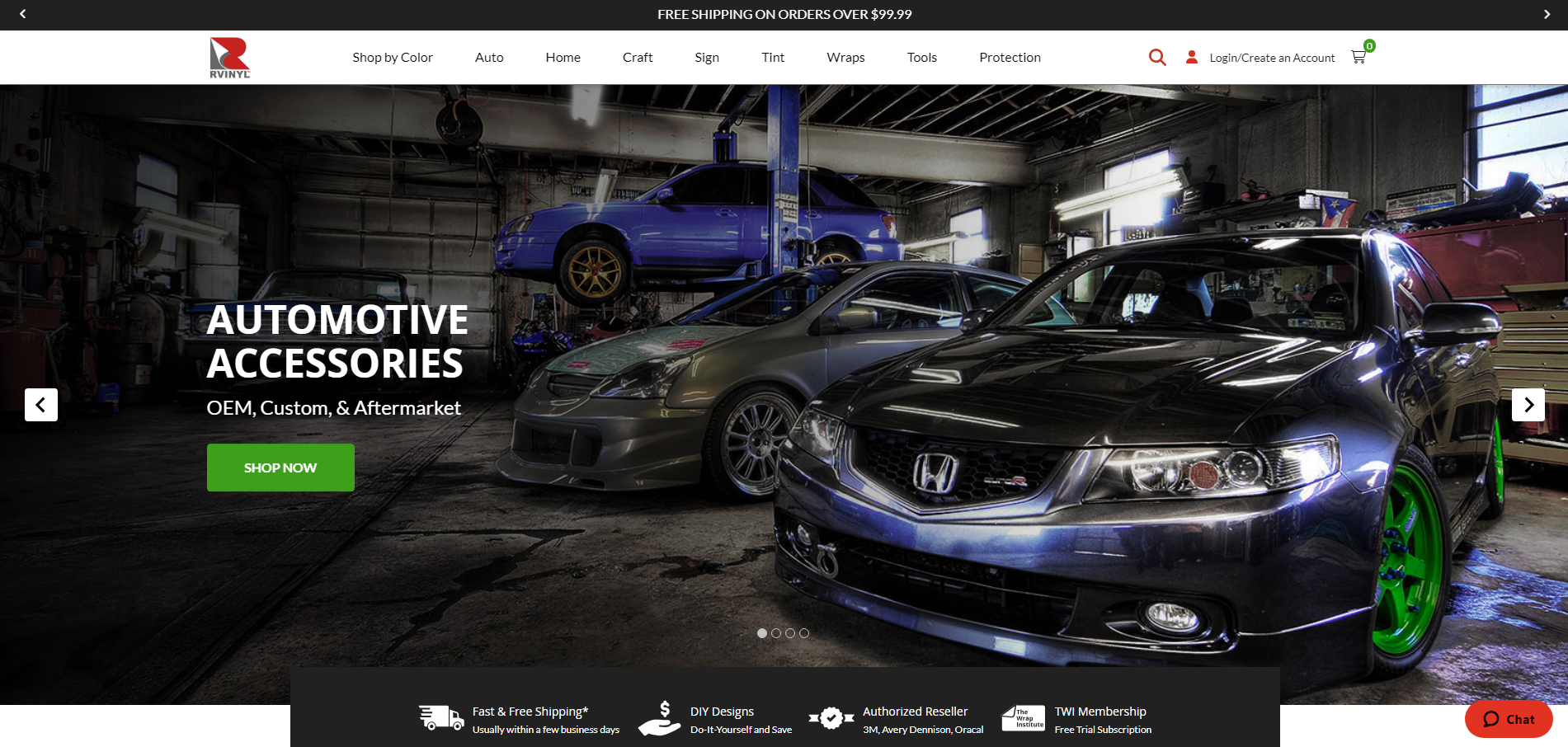Open the Tools menu
The height and width of the screenshot is (747, 1568).
922,57
